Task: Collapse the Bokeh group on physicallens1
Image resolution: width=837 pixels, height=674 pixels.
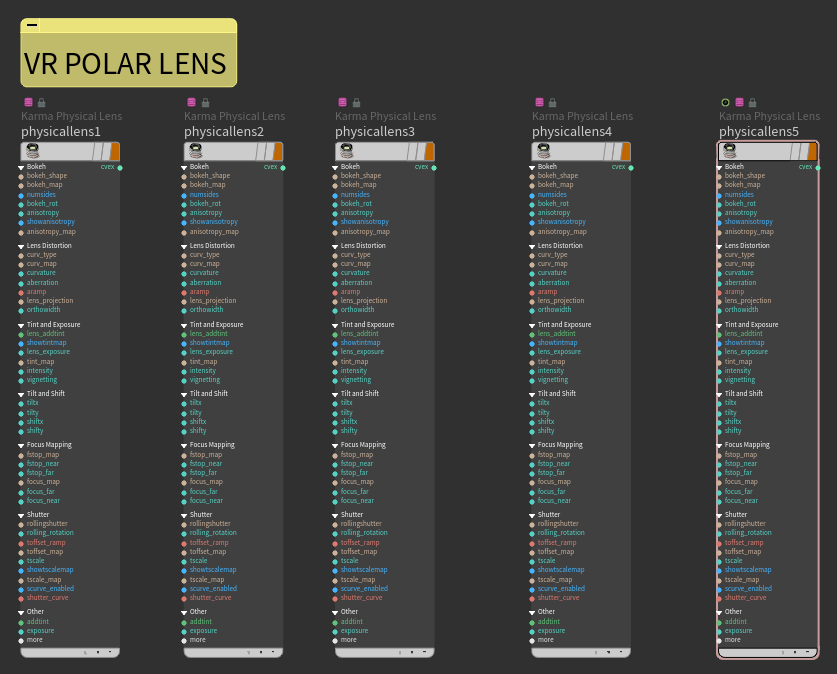Action: (x=21, y=167)
